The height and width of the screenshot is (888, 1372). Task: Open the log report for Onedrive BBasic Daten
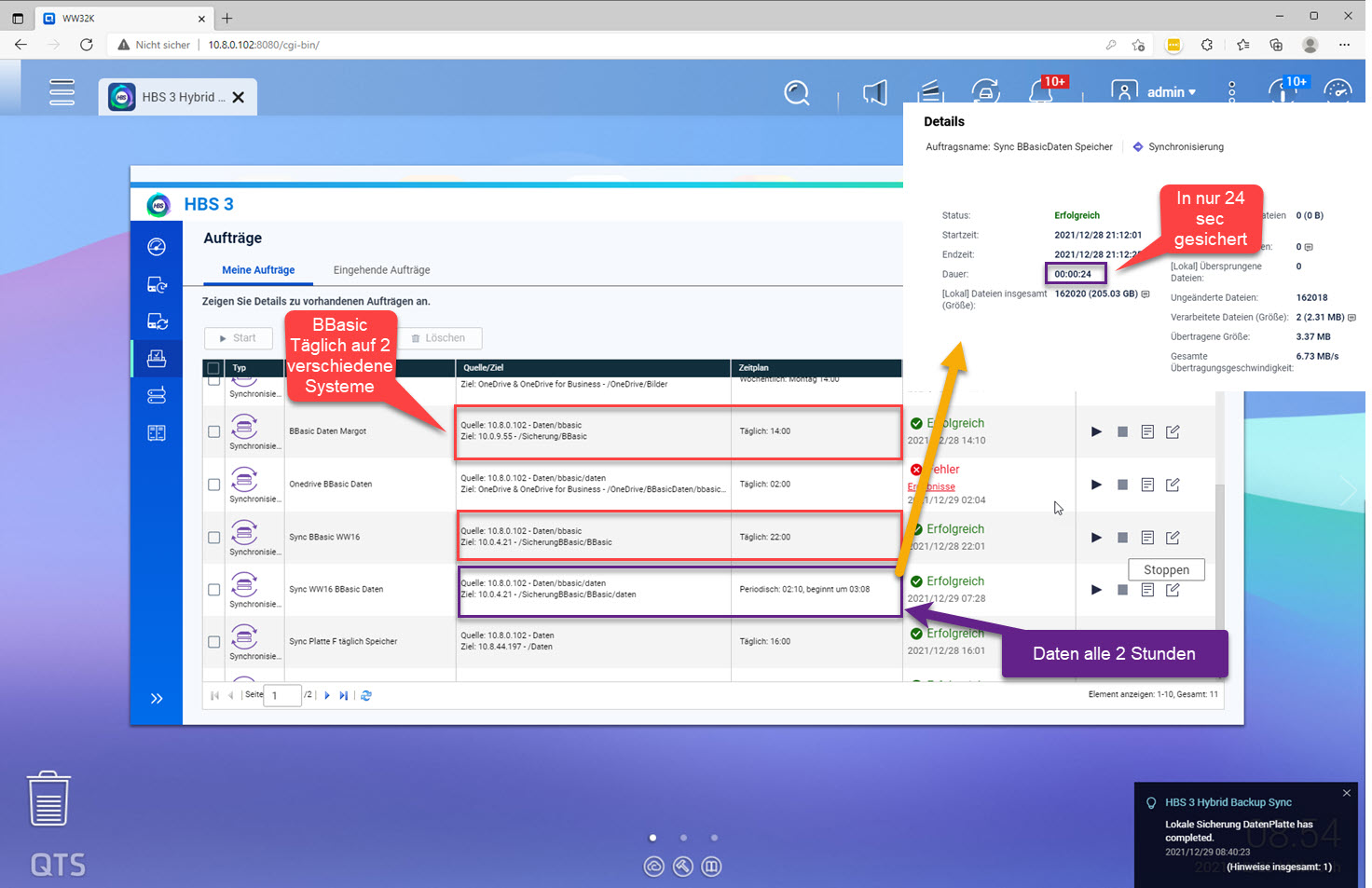coord(1147,485)
